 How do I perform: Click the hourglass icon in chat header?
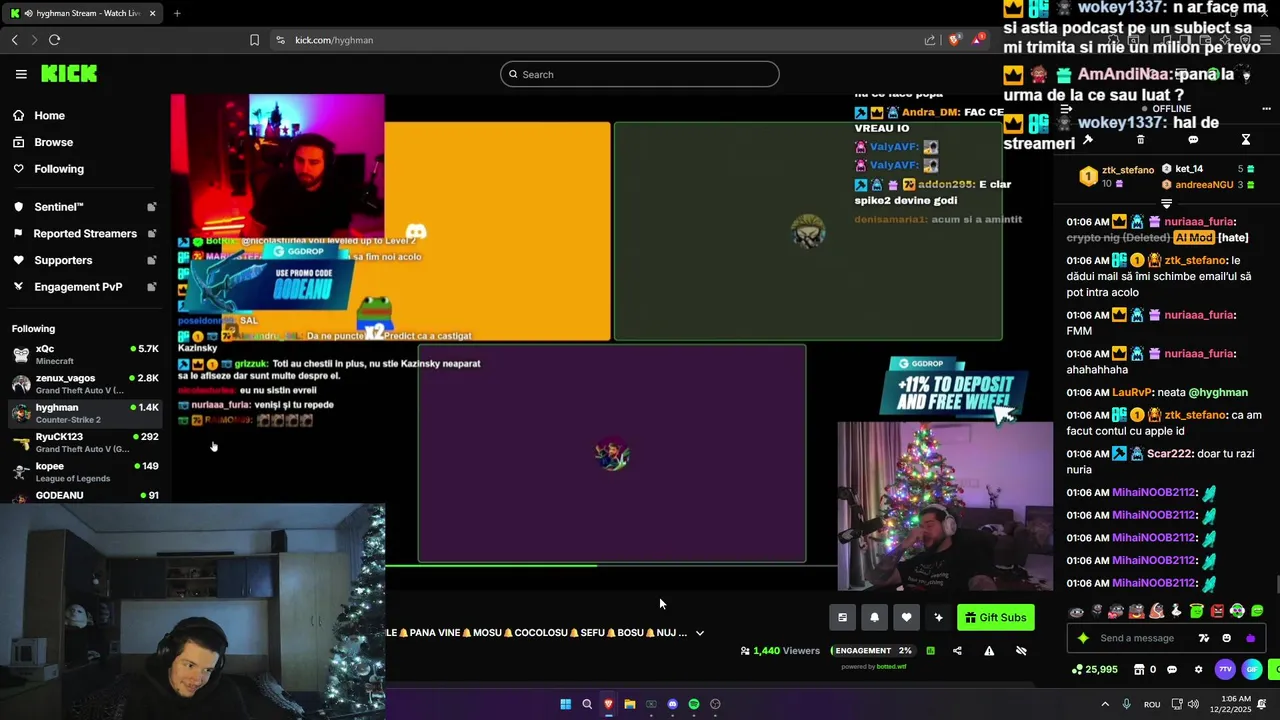pyautogui.click(x=1246, y=140)
